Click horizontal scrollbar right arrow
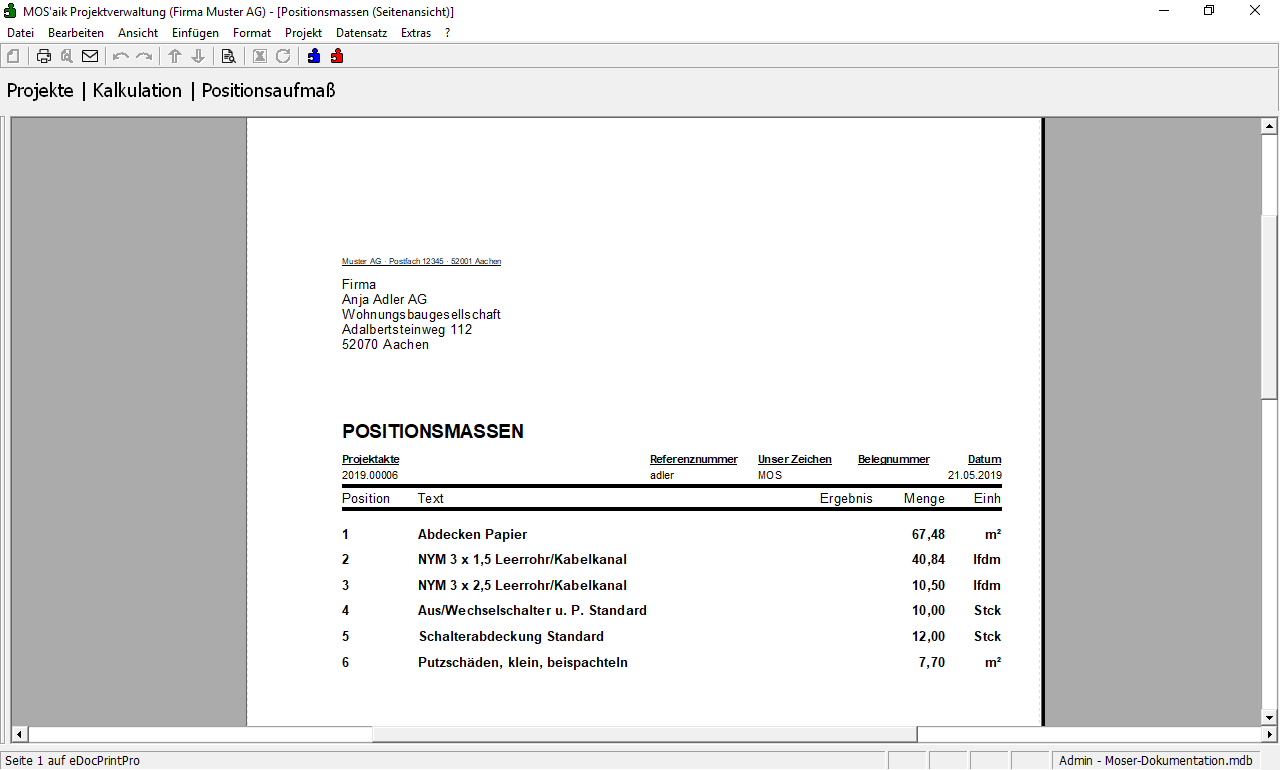Image resolution: width=1280 pixels, height=770 pixels. click(x=1252, y=735)
